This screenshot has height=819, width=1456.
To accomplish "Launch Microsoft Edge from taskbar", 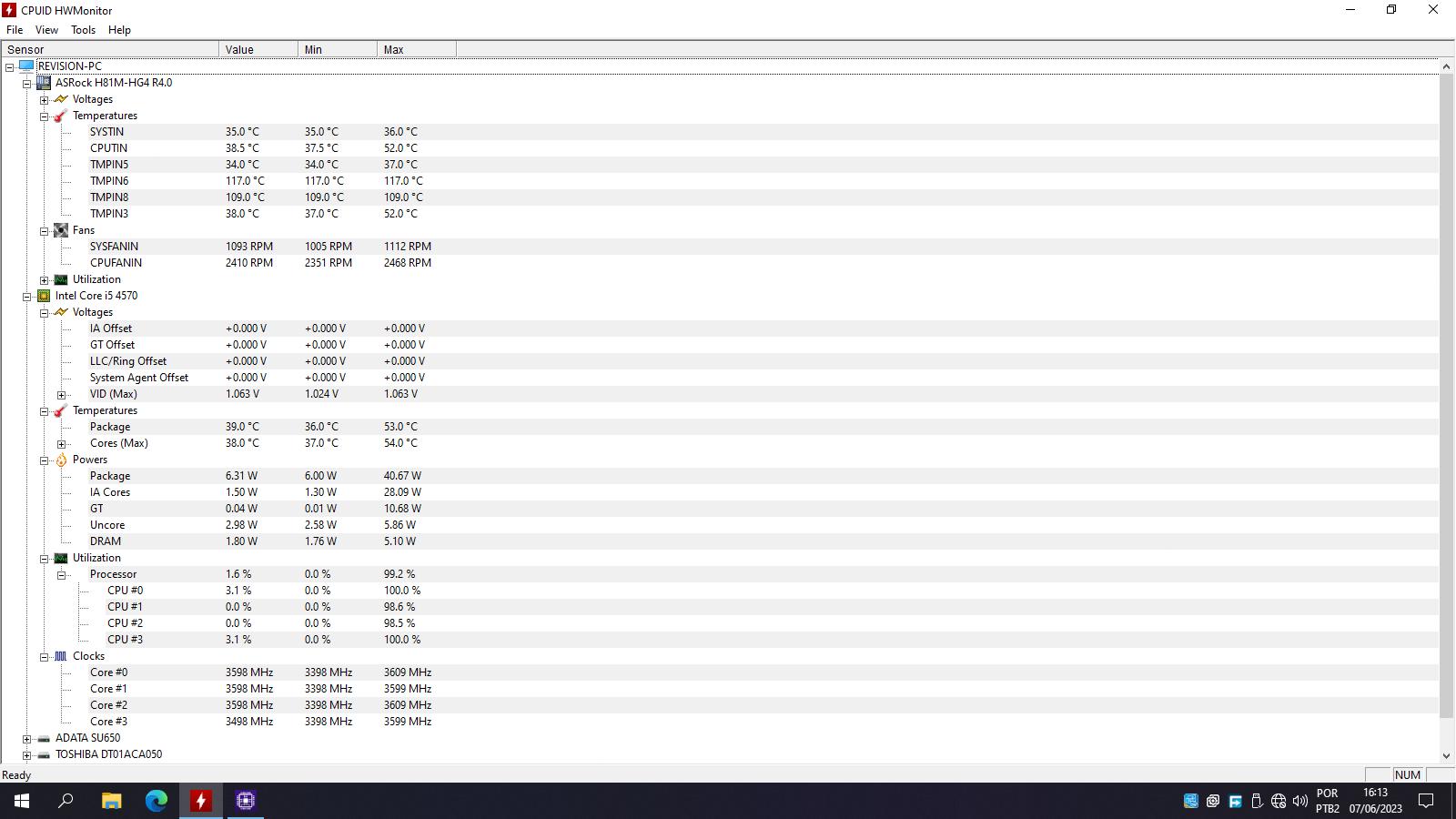I will 157,801.
